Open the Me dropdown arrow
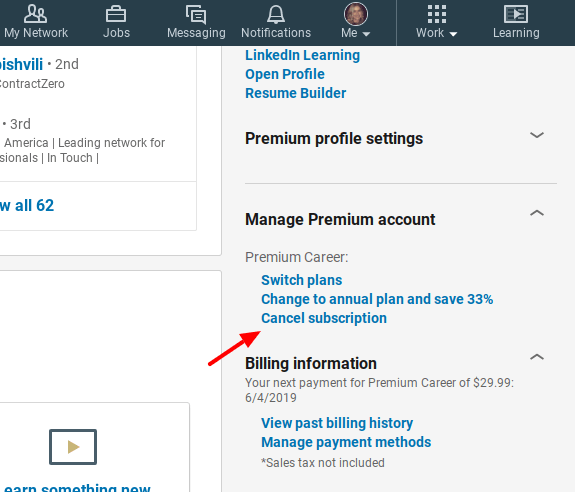The image size is (575, 492). (366, 34)
